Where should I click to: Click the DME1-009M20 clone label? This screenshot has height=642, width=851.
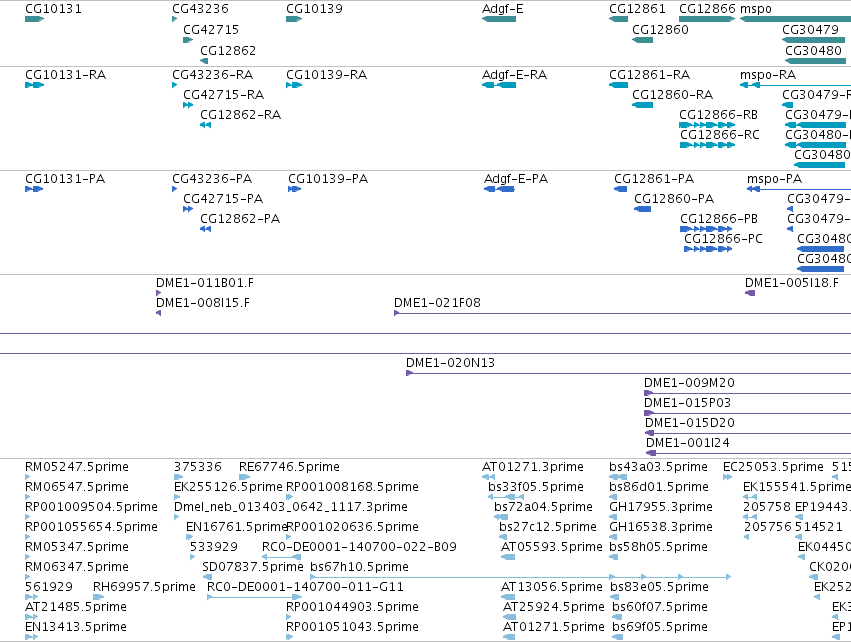coord(689,383)
